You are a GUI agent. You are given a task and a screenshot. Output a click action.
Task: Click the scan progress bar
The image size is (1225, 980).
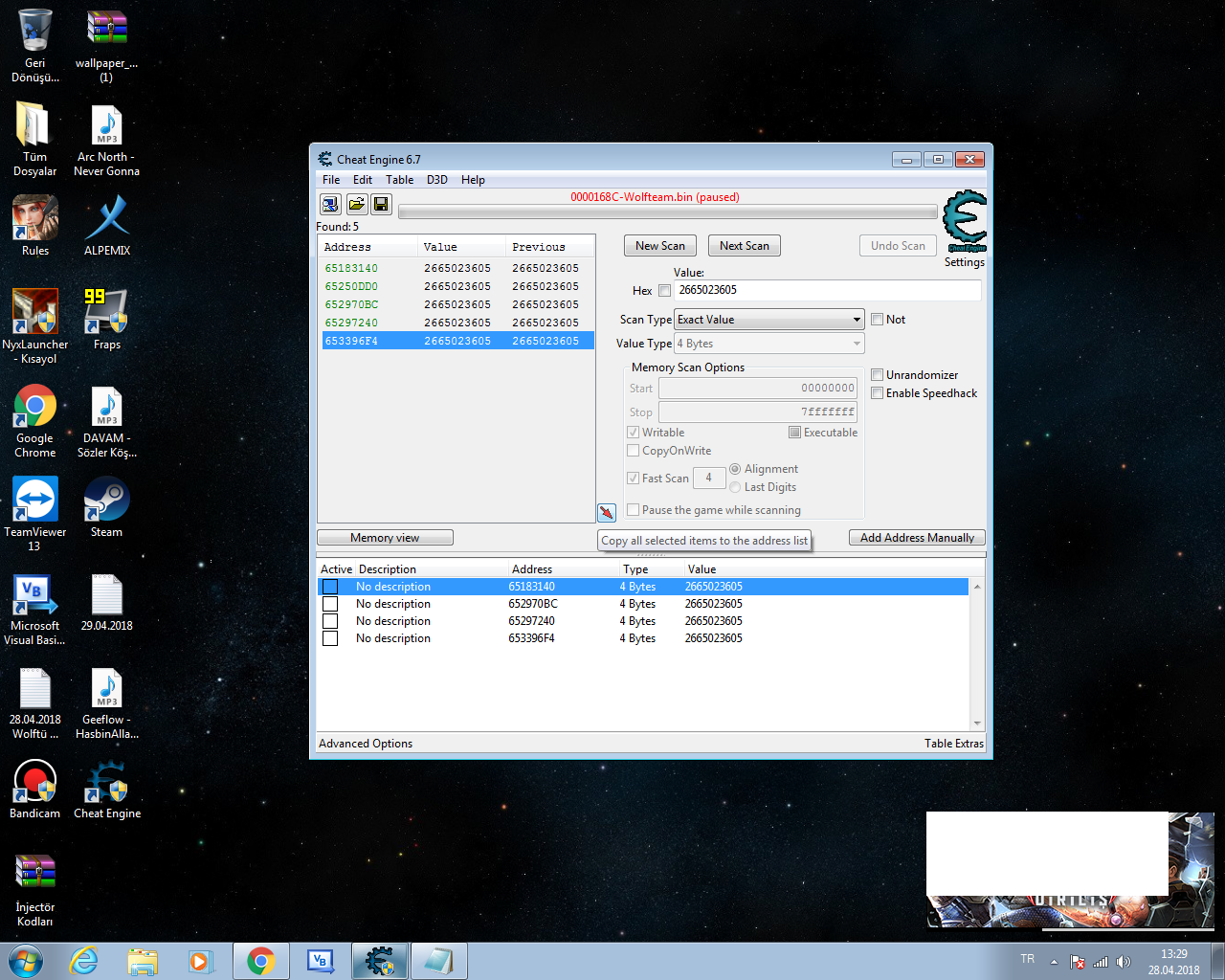(x=668, y=212)
